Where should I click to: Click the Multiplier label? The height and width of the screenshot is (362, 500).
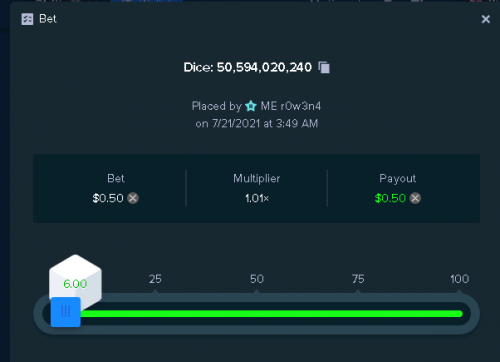click(x=257, y=178)
